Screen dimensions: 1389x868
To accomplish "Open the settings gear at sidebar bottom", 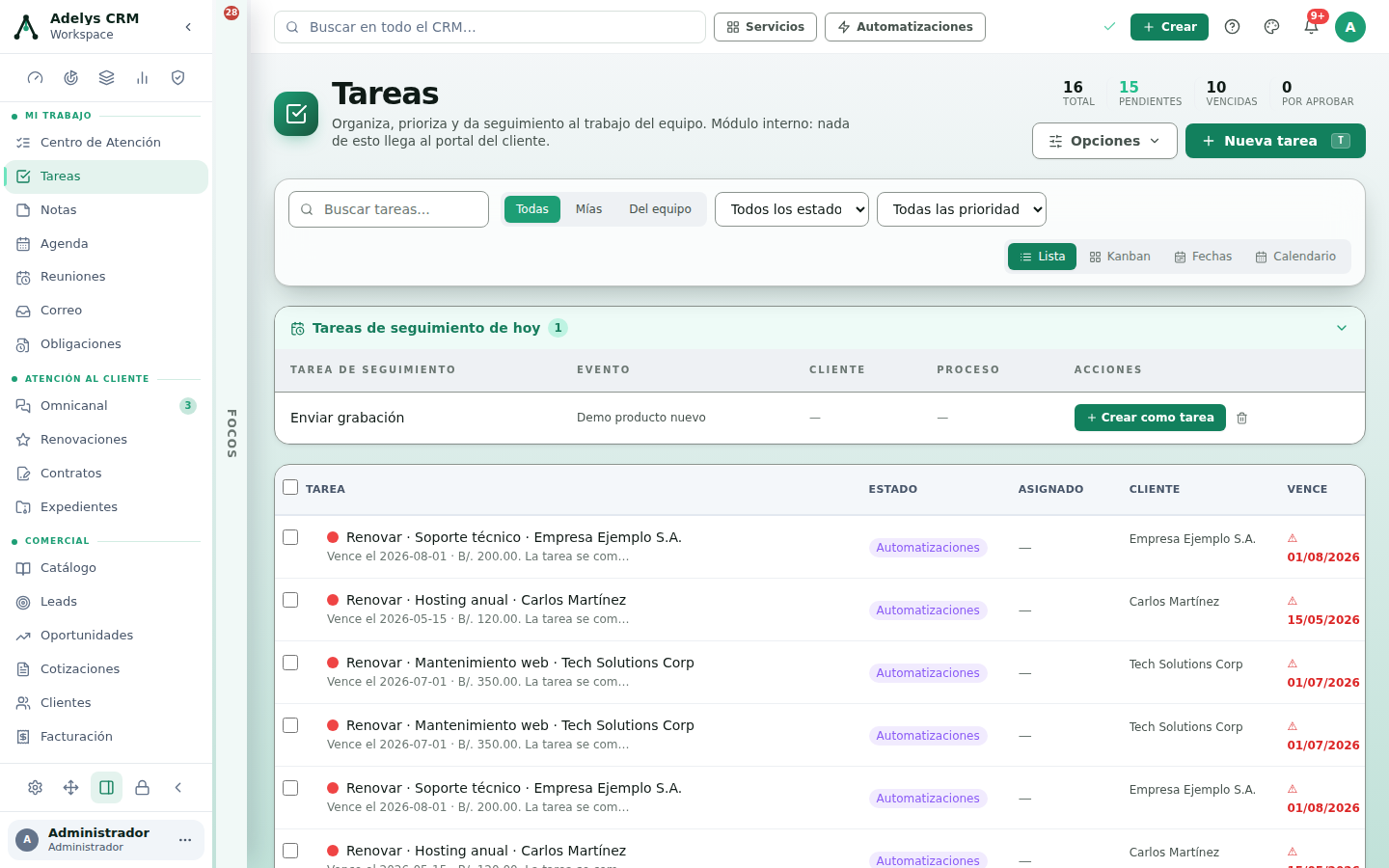I will [36, 788].
